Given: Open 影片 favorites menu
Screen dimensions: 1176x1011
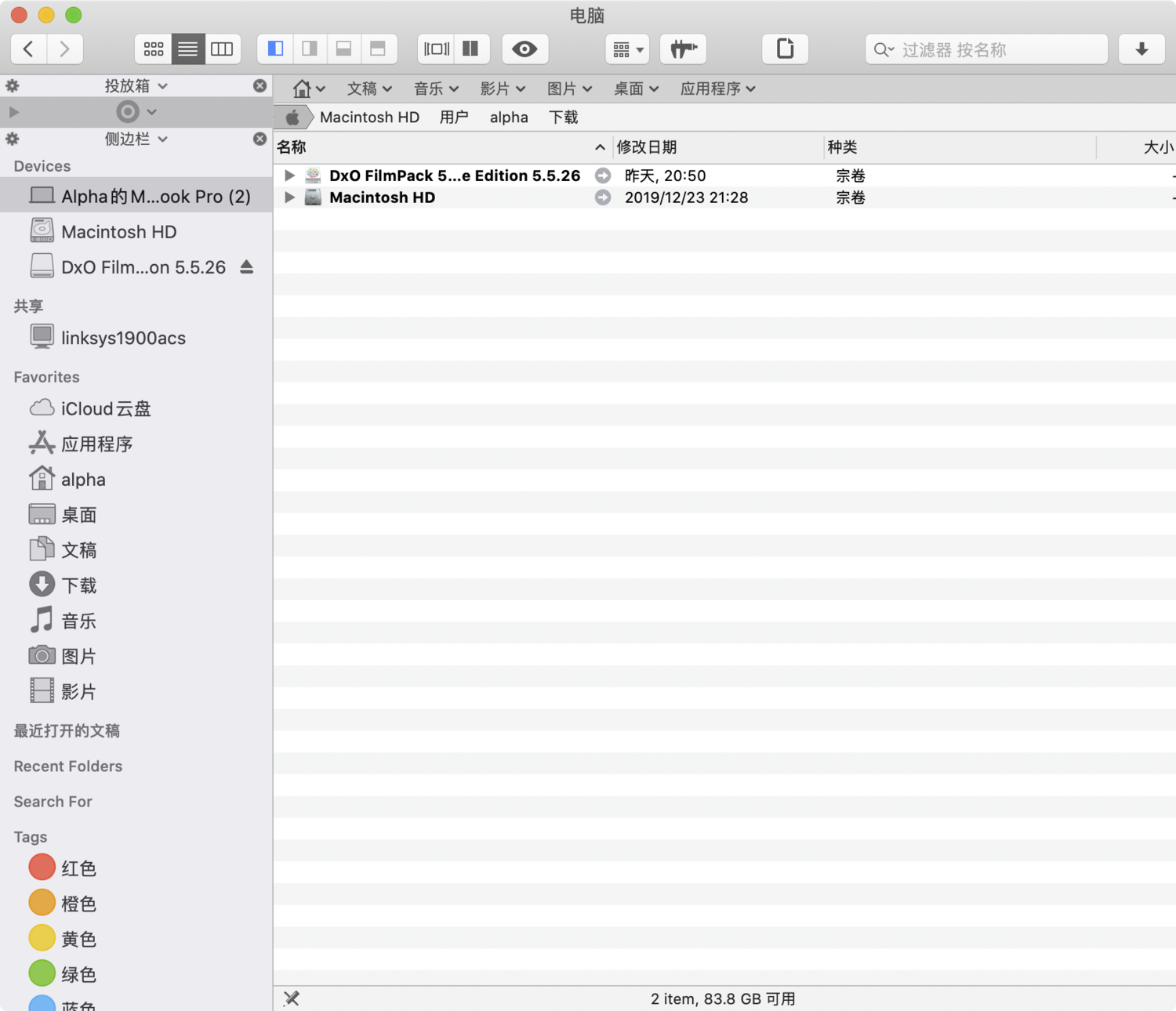Looking at the screenshot, I should point(503,89).
